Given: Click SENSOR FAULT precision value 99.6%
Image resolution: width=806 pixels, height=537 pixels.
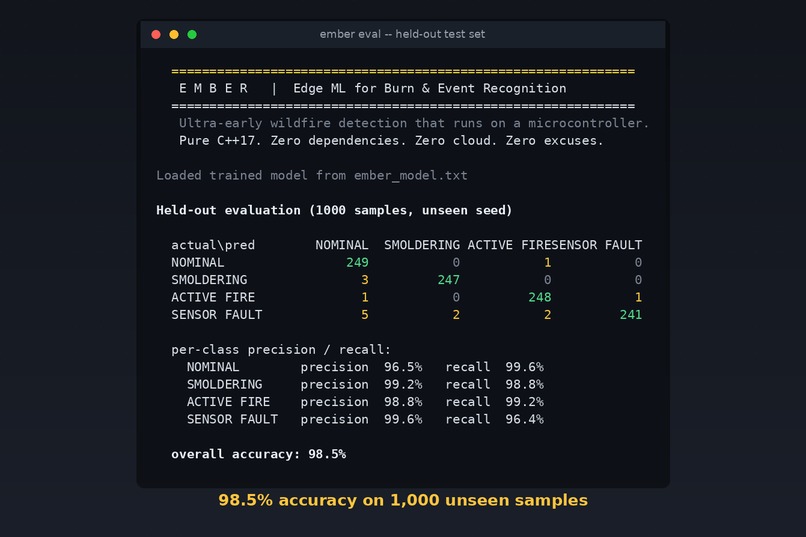Looking at the screenshot, I should tap(403, 420).
